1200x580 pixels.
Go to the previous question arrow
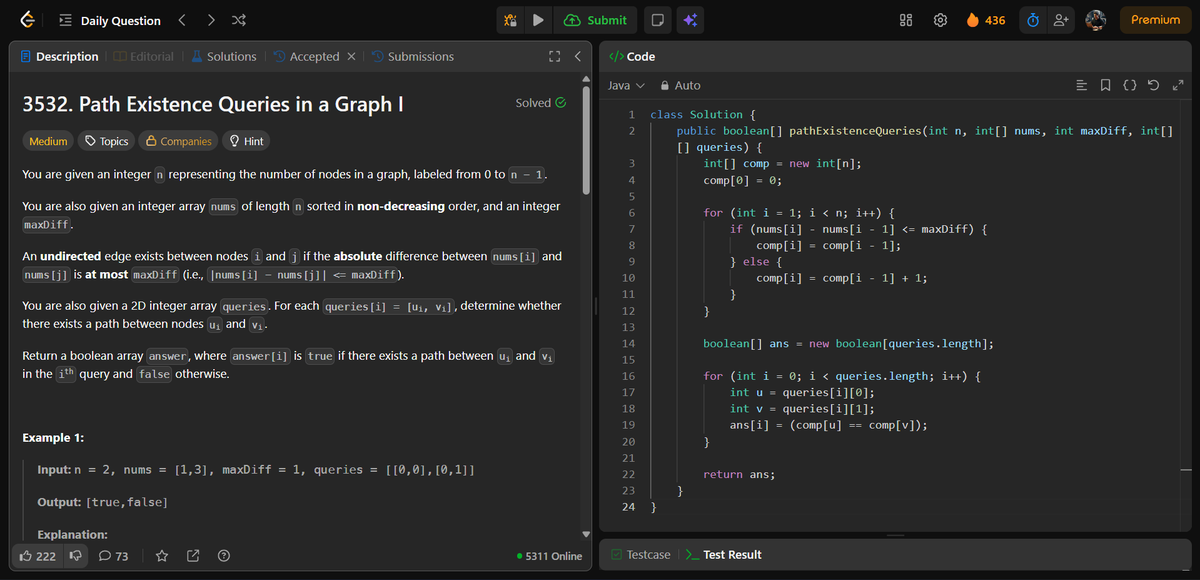[182, 20]
